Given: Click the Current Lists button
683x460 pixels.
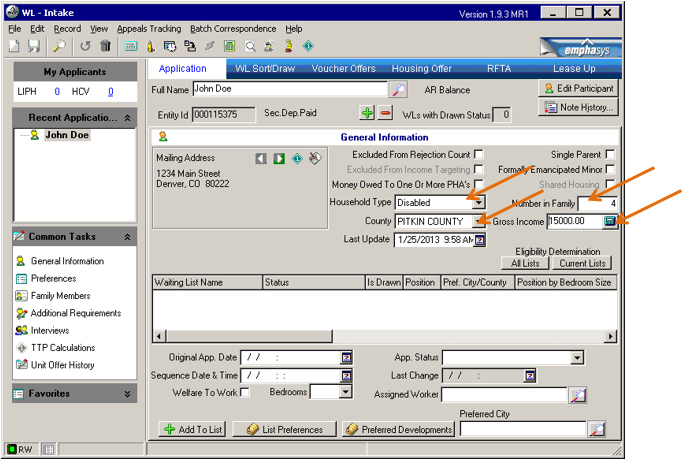Looking at the screenshot, I should pyautogui.click(x=582, y=263).
